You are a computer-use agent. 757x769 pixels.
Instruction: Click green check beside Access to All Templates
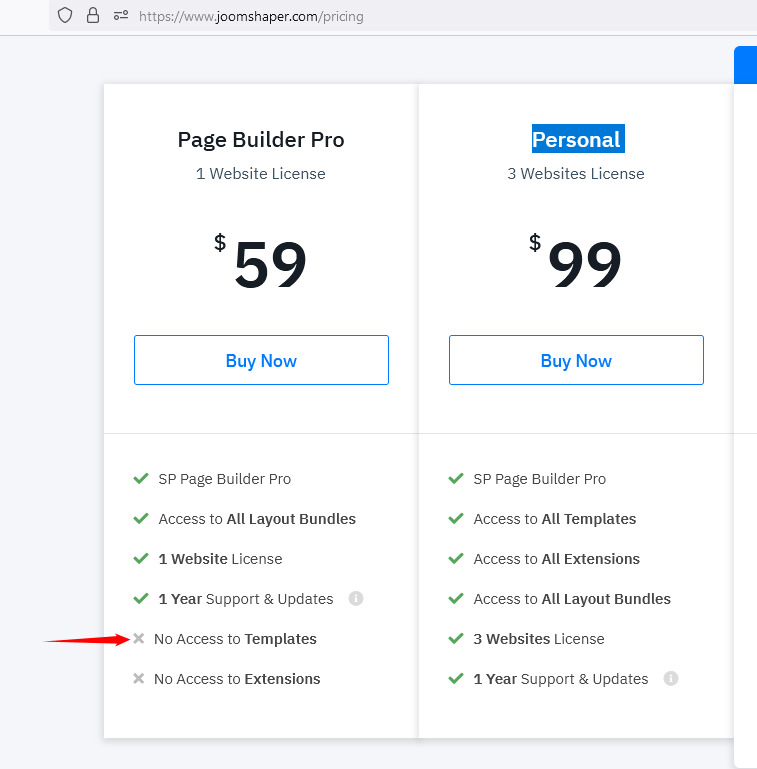click(x=456, y=519)
